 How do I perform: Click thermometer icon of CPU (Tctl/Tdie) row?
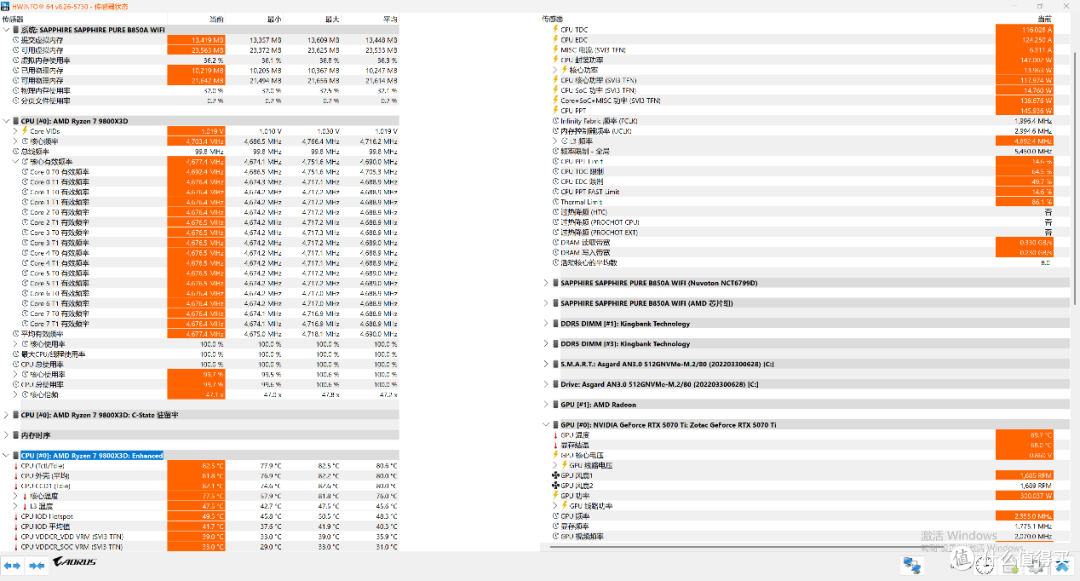coord(16,466)
